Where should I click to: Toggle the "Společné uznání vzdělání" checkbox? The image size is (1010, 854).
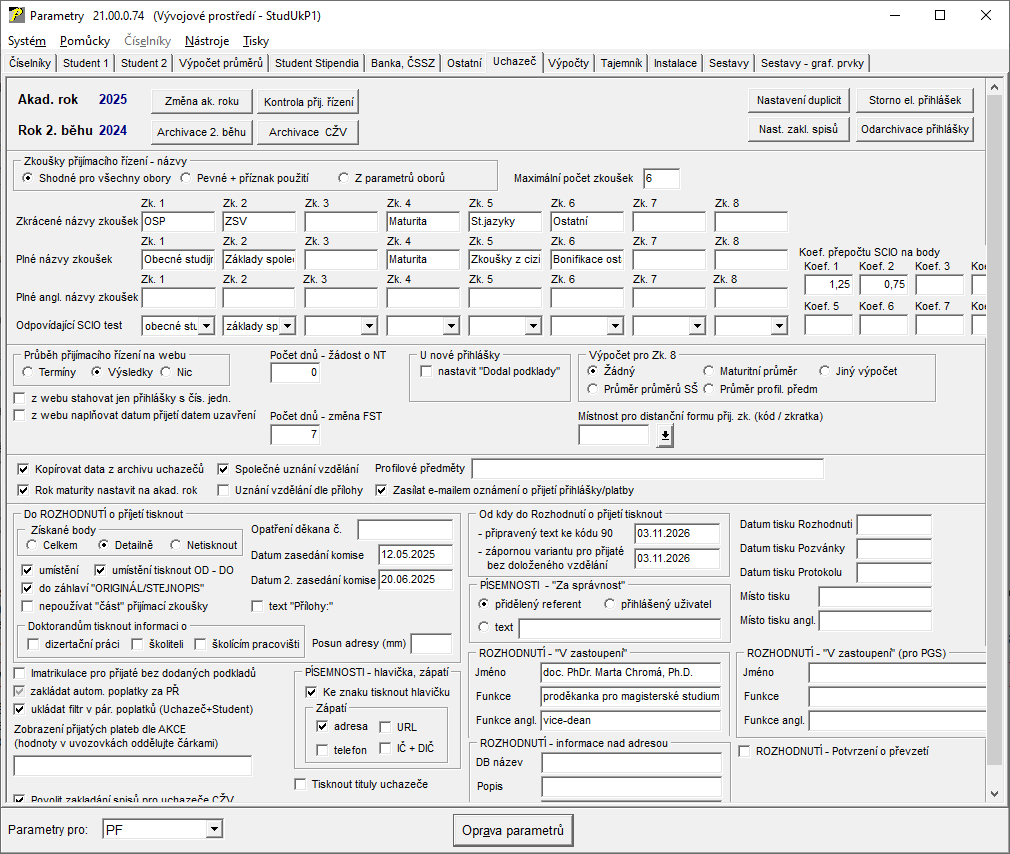point(225,468)
